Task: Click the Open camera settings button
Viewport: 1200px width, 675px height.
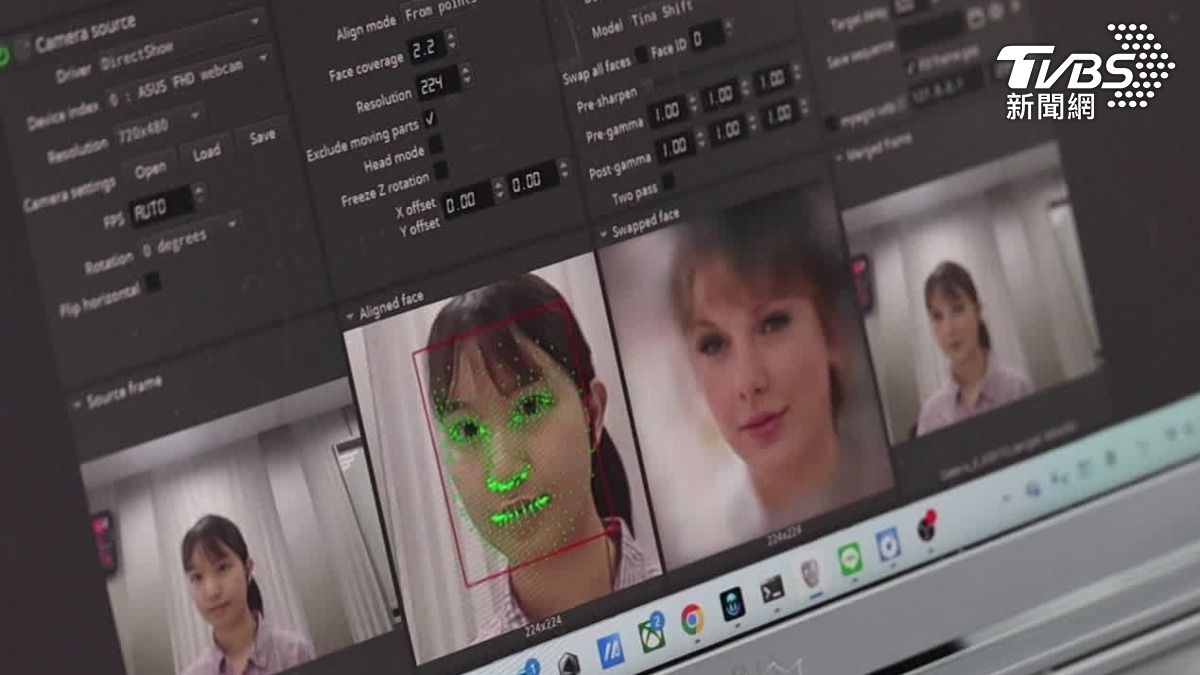Action: pos(150,169)
